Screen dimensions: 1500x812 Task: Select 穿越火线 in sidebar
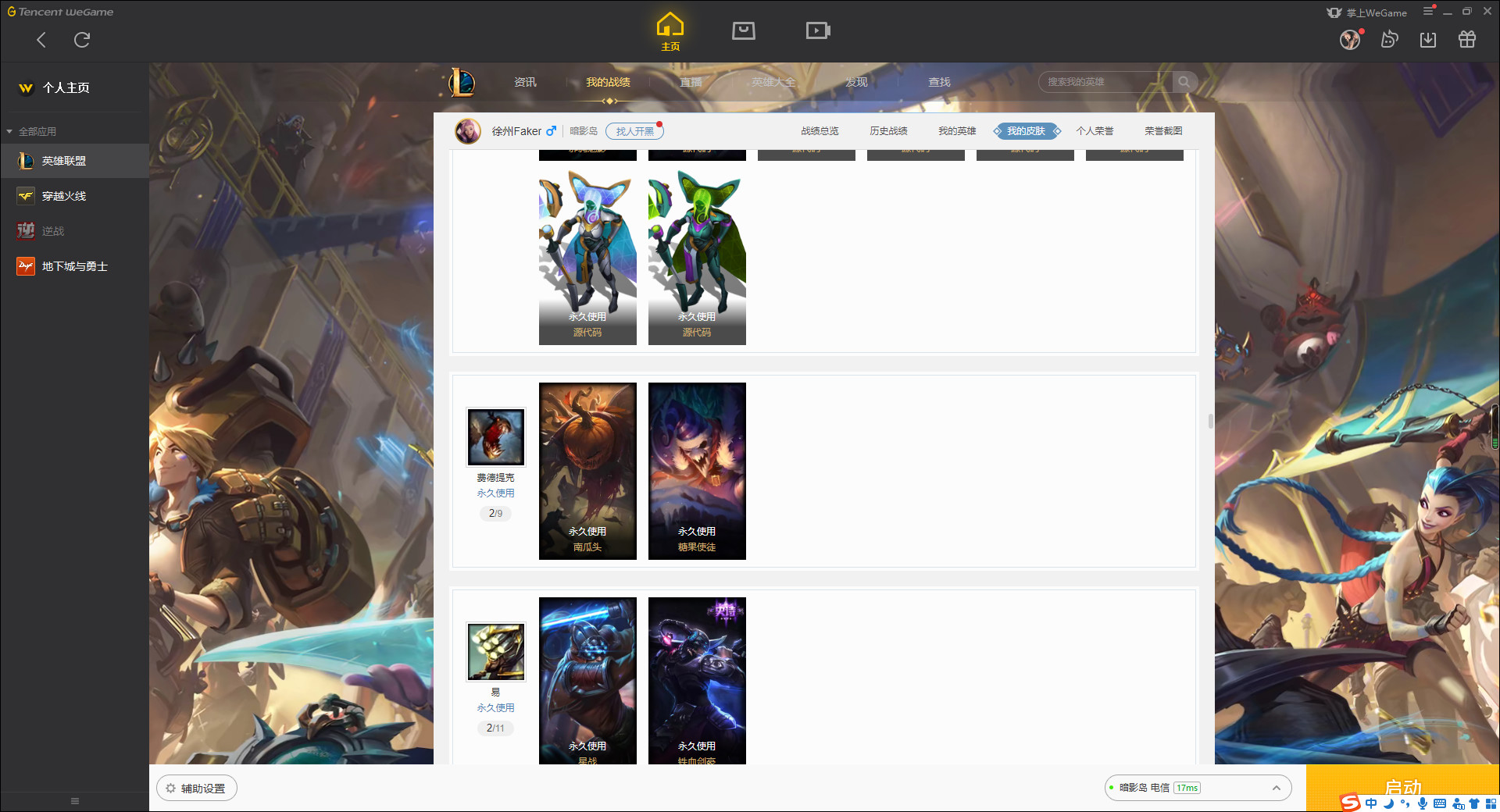(x=74, y=196)
